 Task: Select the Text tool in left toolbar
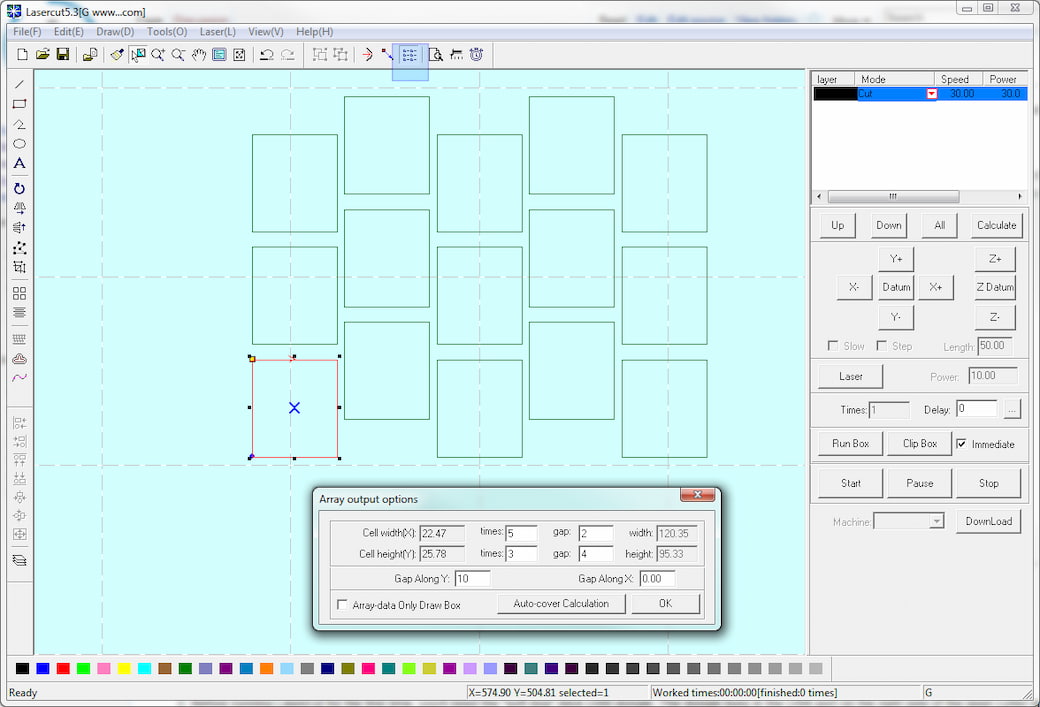pos(19,163)
